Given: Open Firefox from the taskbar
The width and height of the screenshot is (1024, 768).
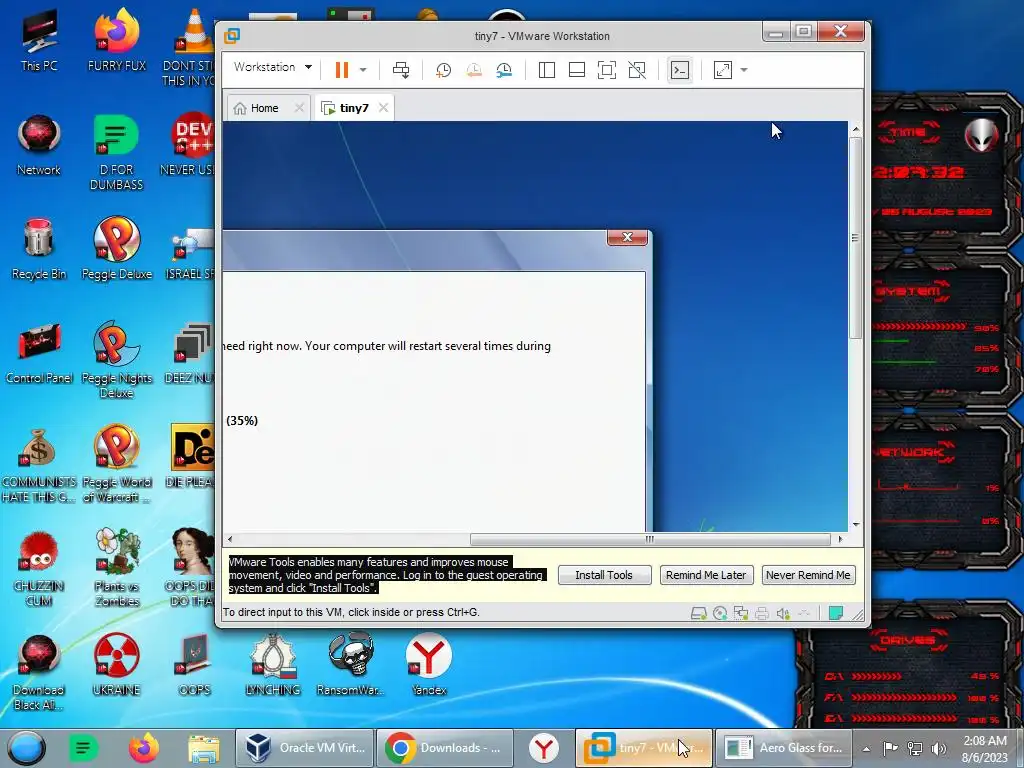Looking at the screenshot, I should coord(143,748).
